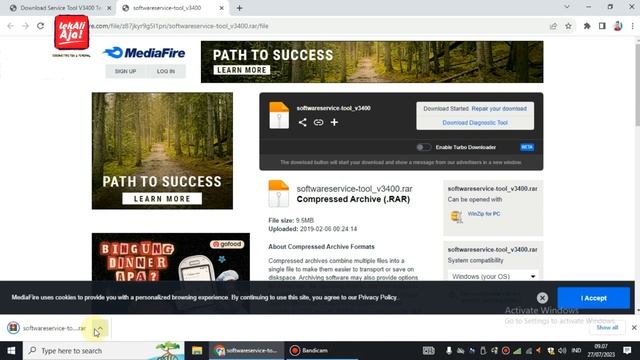Switch to Chrome taskbar window
Image resolution: width=640 pixels, height=360 pixels.
point(247,351)
